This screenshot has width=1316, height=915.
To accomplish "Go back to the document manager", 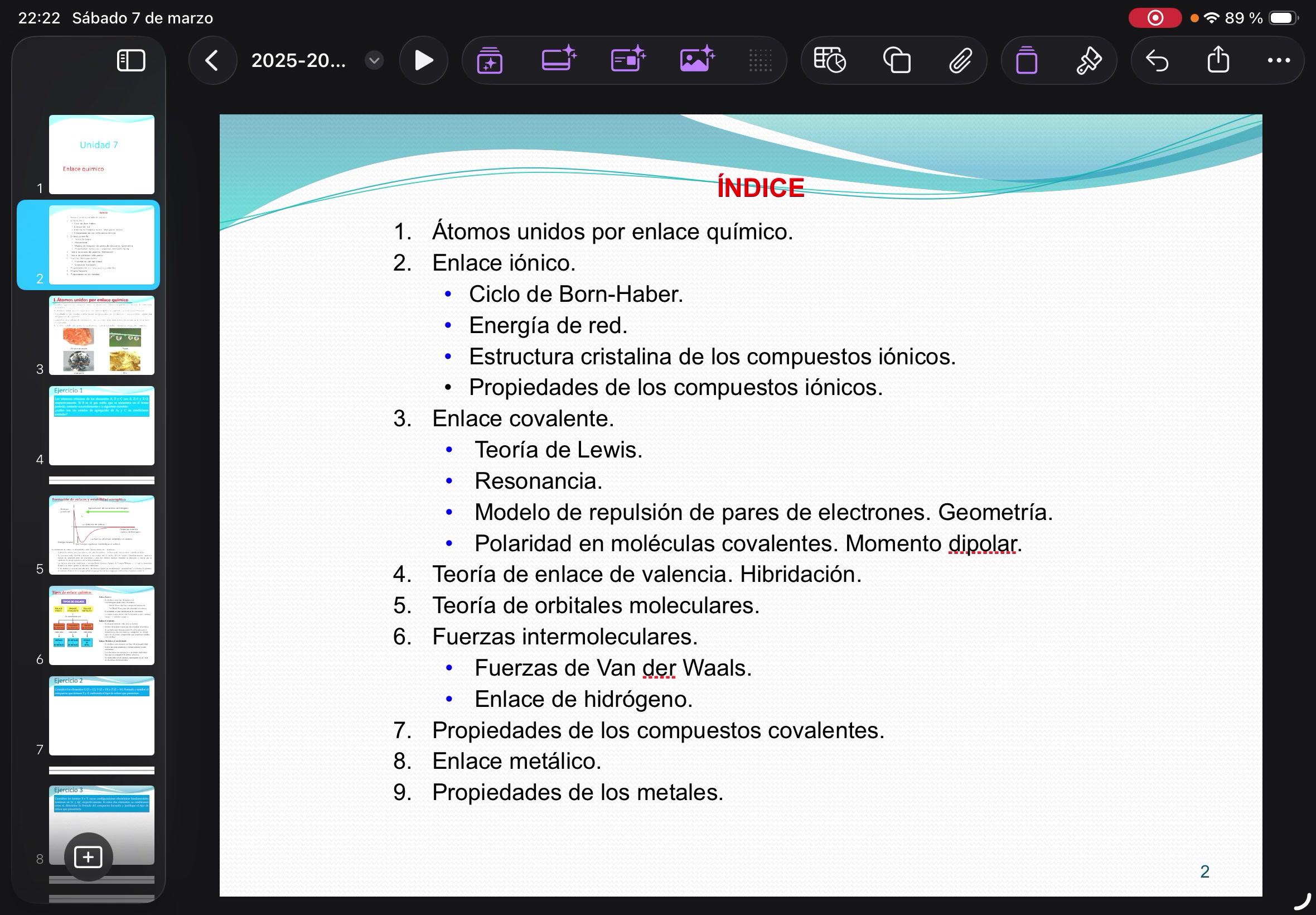I will tap(212, 60).
